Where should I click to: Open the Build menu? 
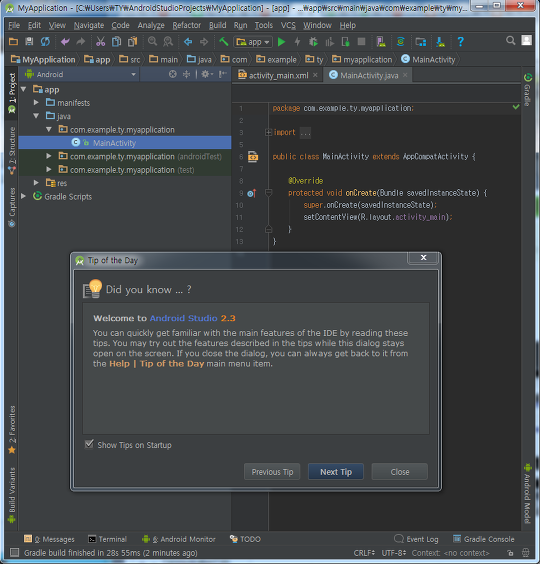[x=218, y=26]
